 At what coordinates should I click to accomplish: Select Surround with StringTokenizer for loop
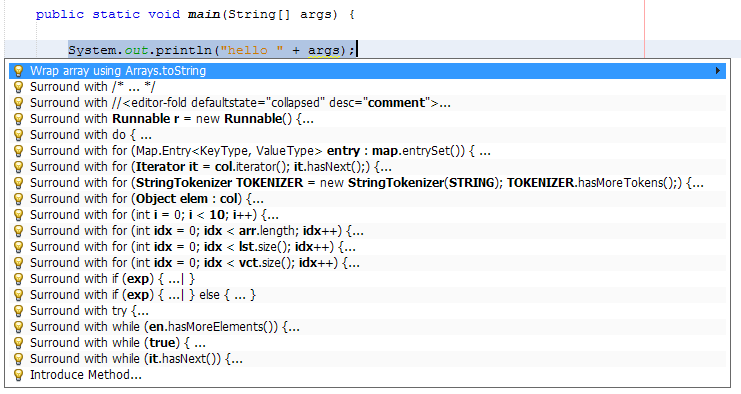coord(367,183)
